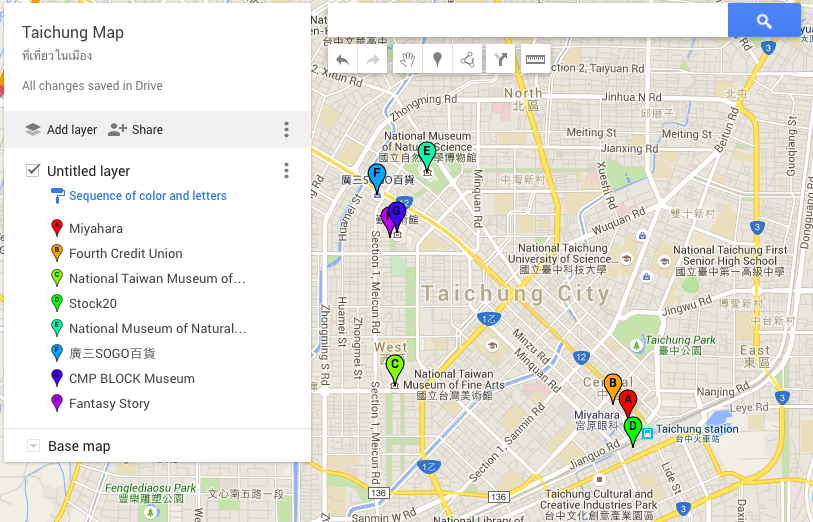Uncheck the Untitled layer checkbox
813x522 pixels.
point(33,171)
